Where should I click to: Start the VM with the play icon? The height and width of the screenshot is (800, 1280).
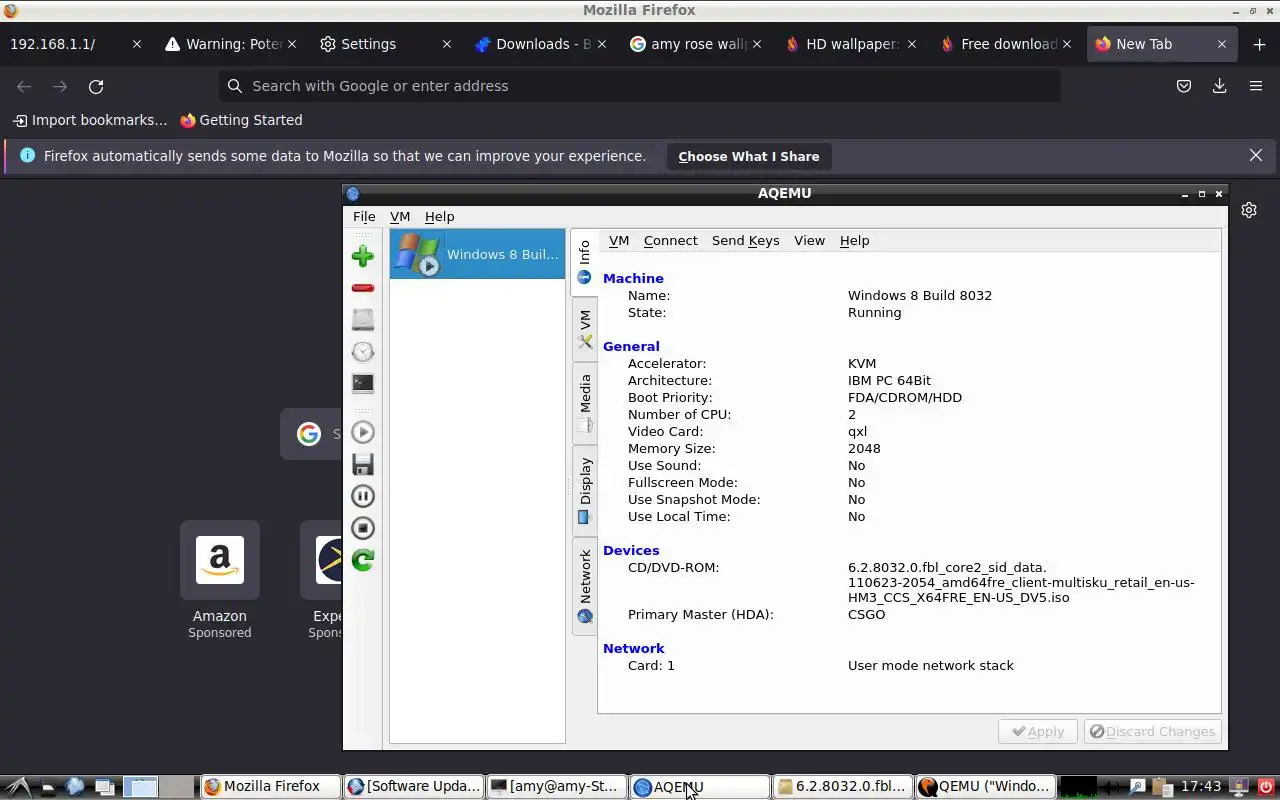click(x=363, y=432)
